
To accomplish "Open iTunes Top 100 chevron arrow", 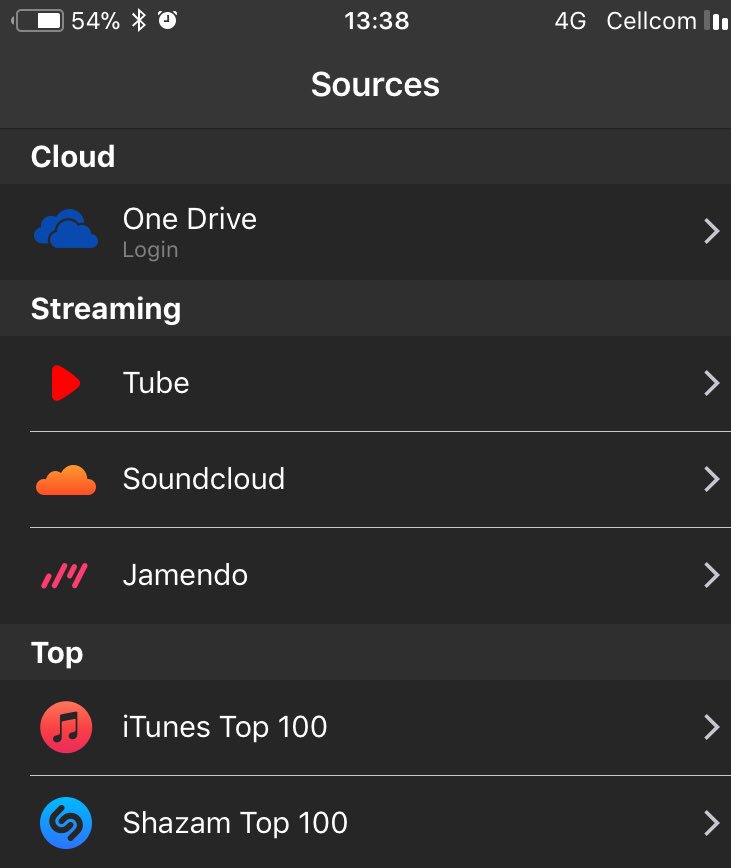I will click(x=712, y=727).
